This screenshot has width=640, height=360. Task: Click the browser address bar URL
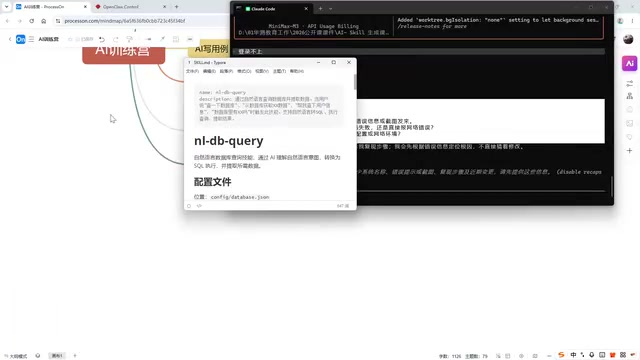pyautogui.click(x=125, y=21)
